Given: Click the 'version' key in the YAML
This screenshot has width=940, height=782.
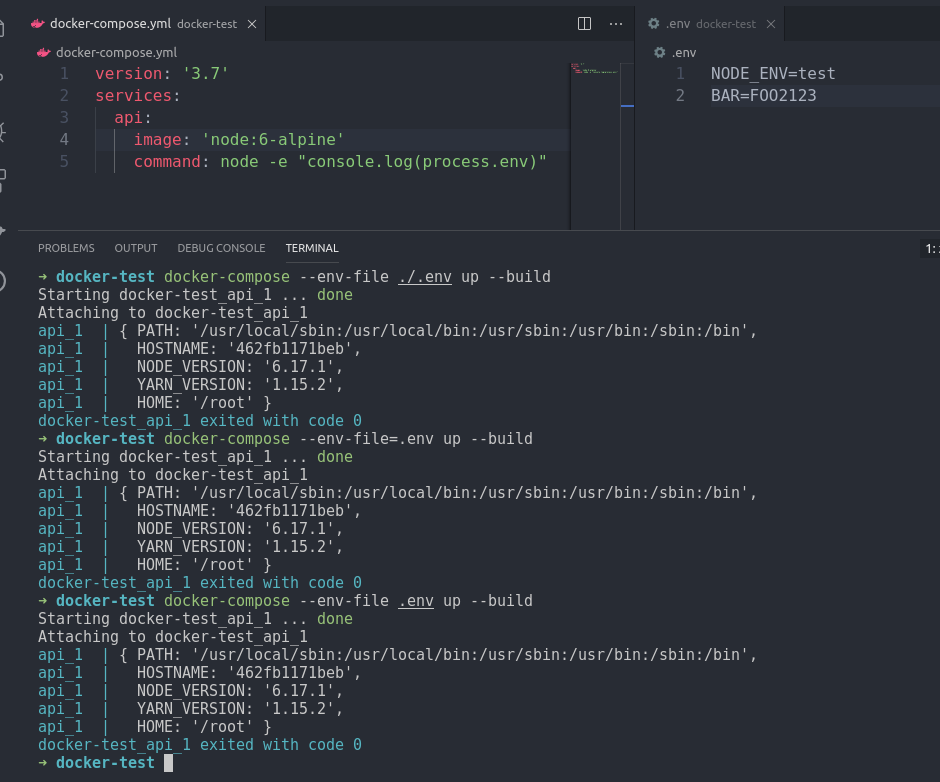Looking at the screenshot, I should pos(128,74).
